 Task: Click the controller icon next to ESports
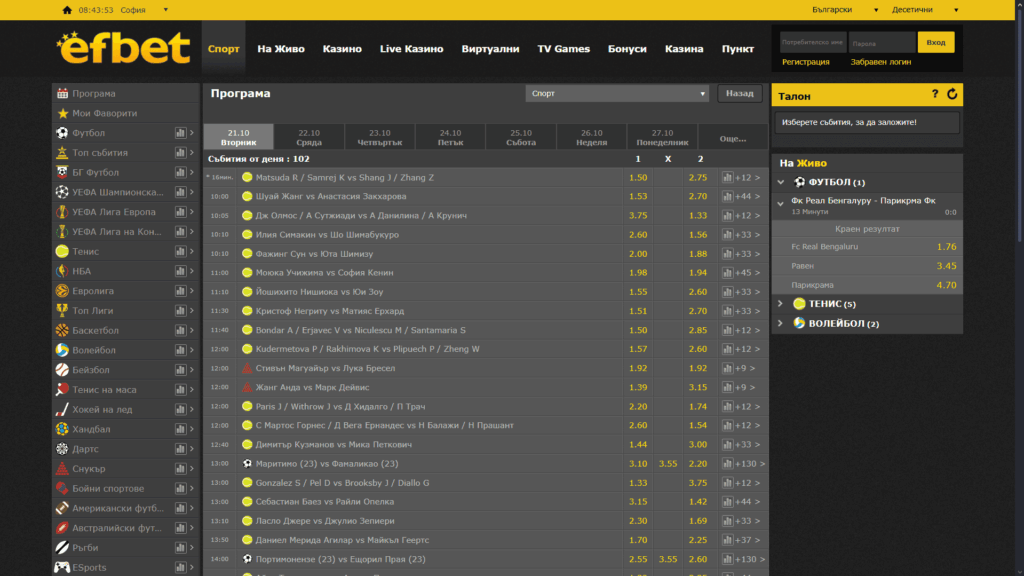pos(63,567)
